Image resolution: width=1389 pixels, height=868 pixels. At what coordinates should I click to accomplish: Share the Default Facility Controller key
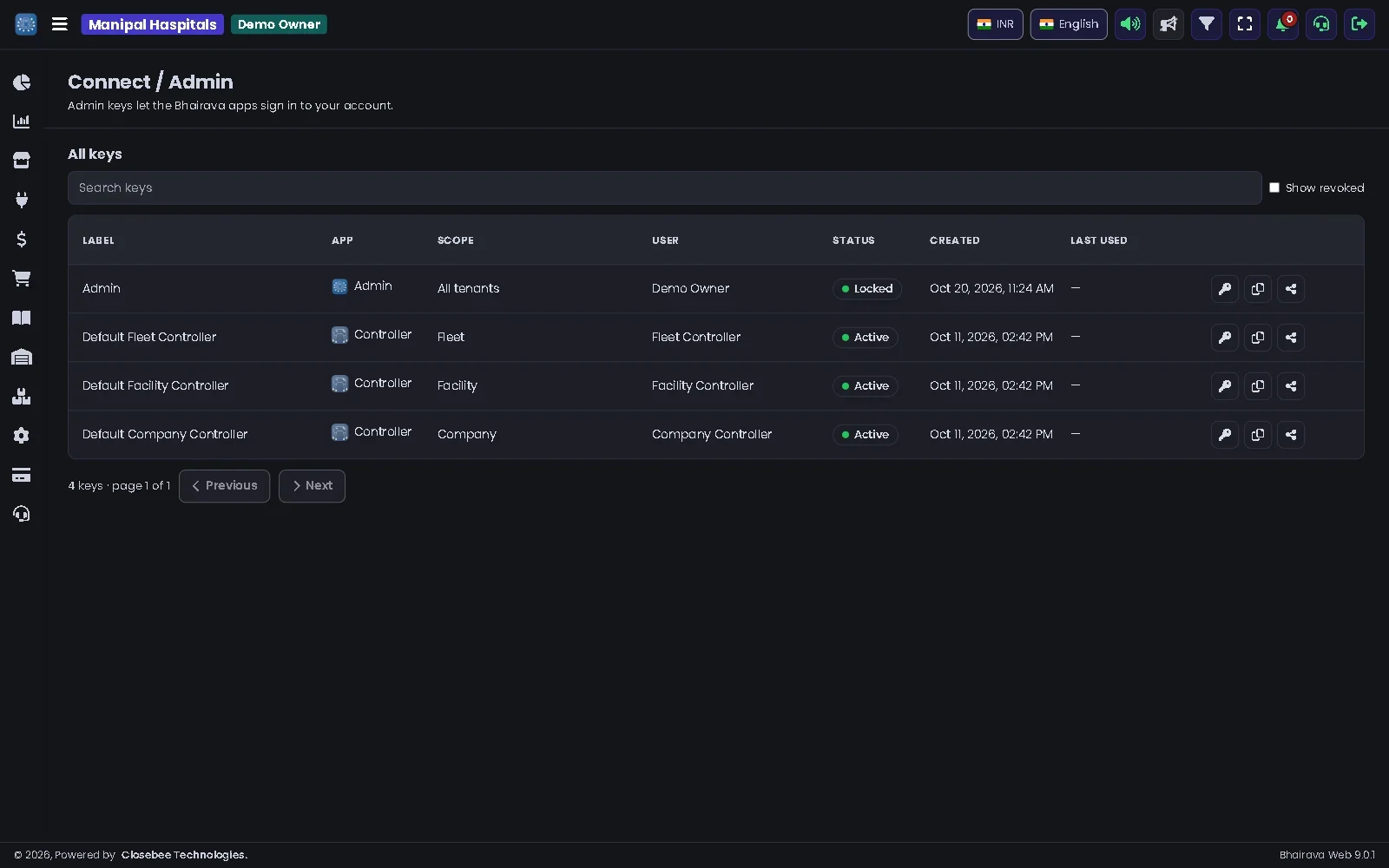(x=1291, y=386)
